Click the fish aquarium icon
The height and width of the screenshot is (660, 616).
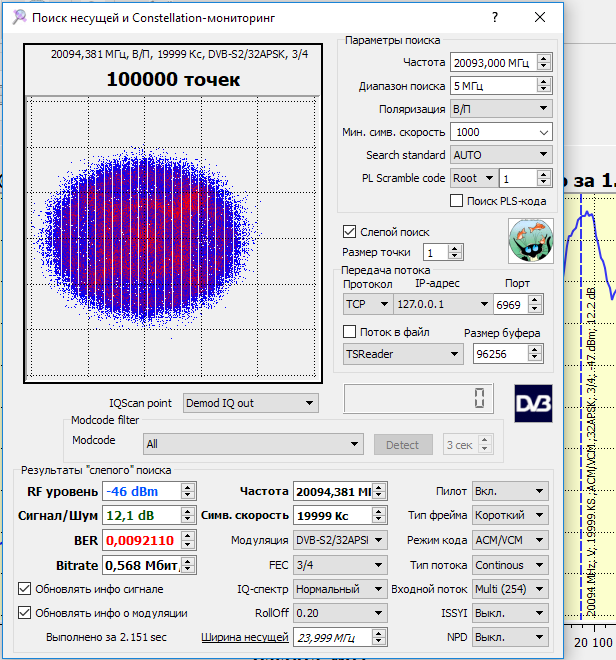[530, 242]
